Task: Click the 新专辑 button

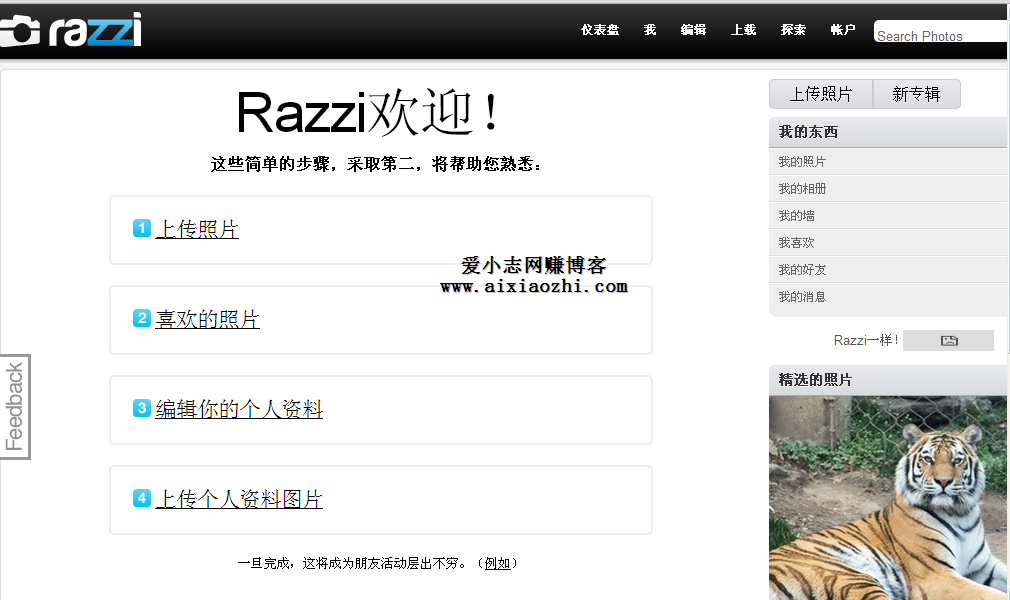Action: pyautogui.click(x=916, y=94)
